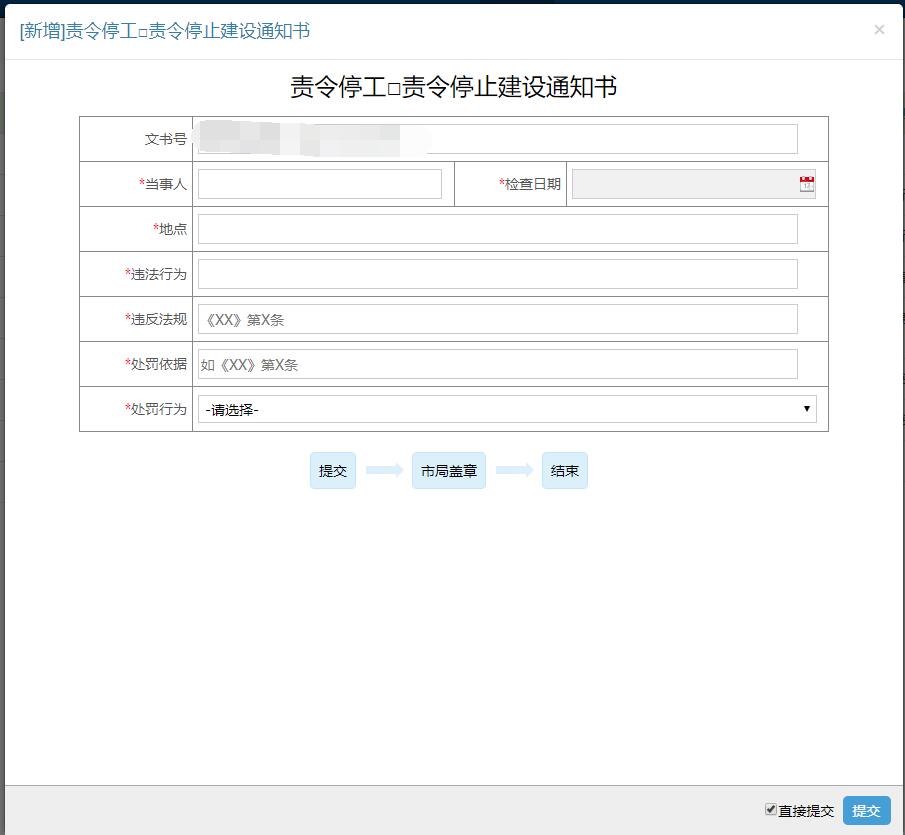Open the calendar picker for 检查日期

coord(806,184)
